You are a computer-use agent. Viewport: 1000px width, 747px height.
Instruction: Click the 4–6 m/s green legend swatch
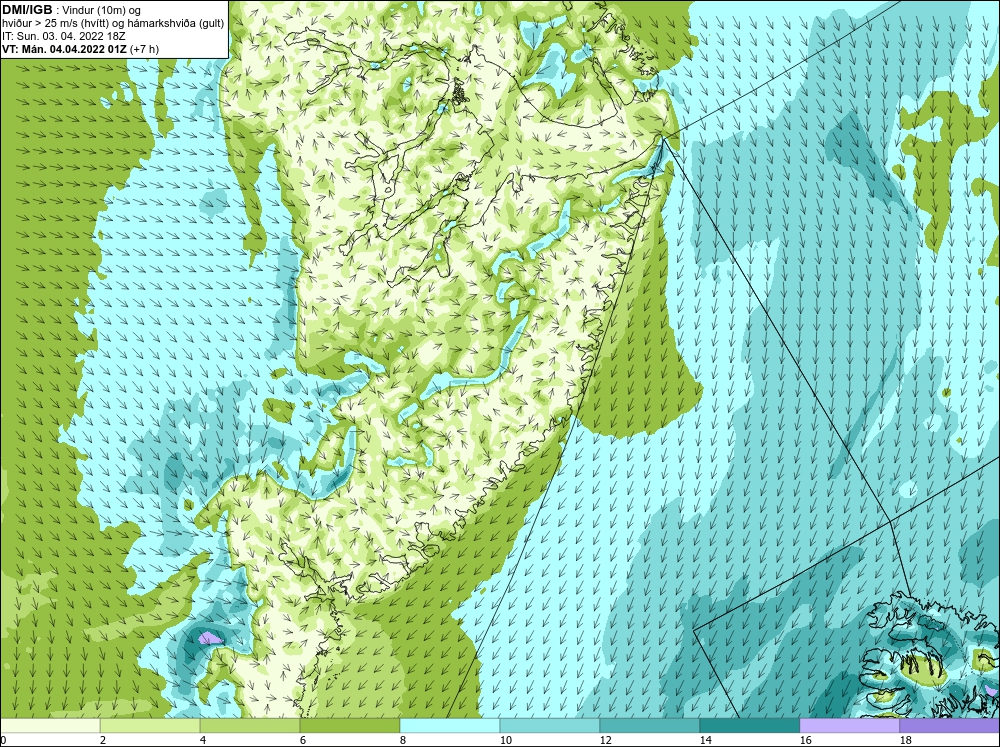[250, 726]
